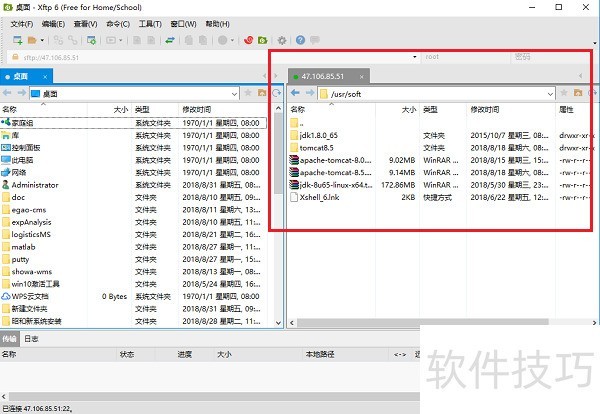Screen dimensions: 600x414
Task: Click the swap-arrows transfer icon in toolbar
Action: tap(170, 40)
